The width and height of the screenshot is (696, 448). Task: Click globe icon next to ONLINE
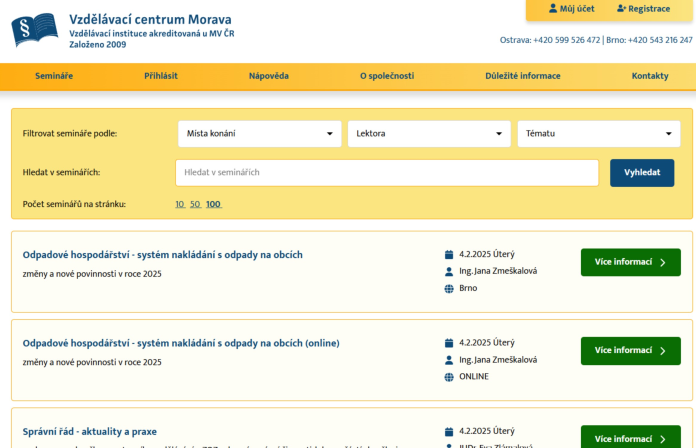click(449, 377)
